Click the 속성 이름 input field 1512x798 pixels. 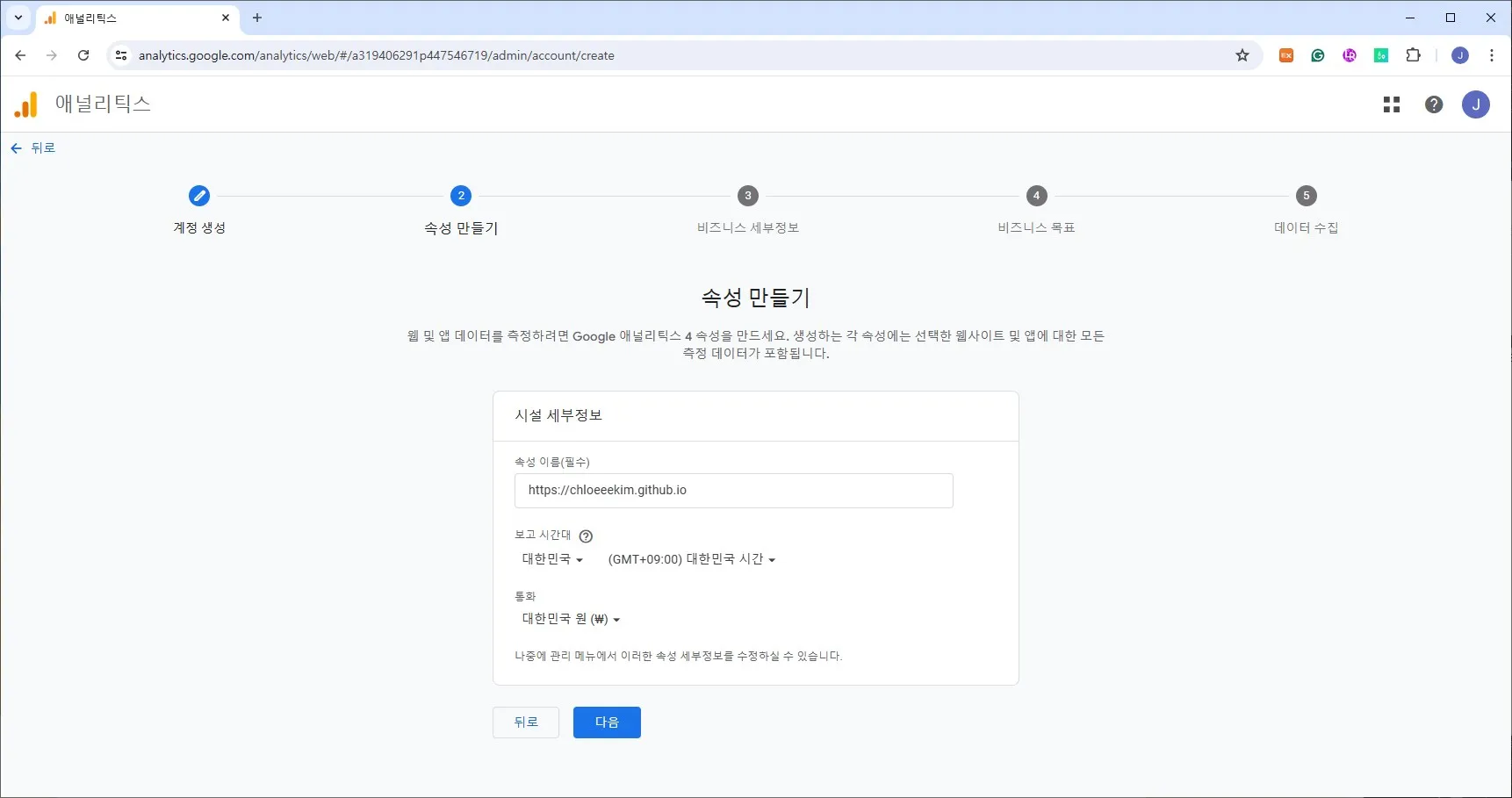pyautogui.click(x=734, y=491)
